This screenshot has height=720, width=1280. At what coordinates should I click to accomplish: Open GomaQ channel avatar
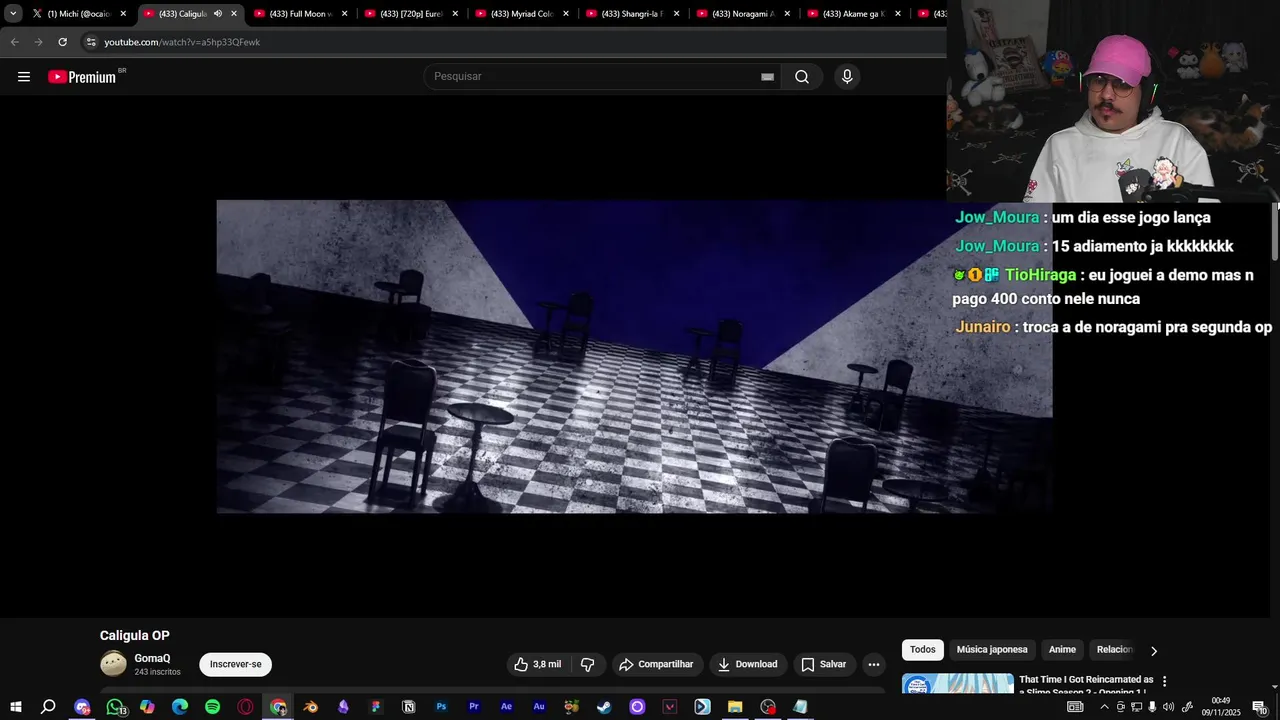coord(114,664)
